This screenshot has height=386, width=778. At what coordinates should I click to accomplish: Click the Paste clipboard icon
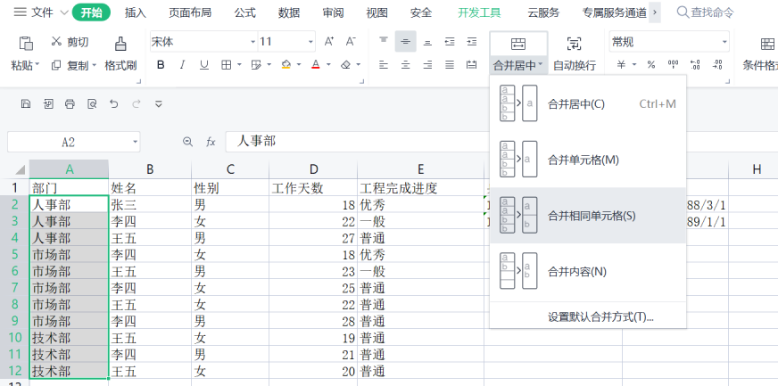click(25, 43)
